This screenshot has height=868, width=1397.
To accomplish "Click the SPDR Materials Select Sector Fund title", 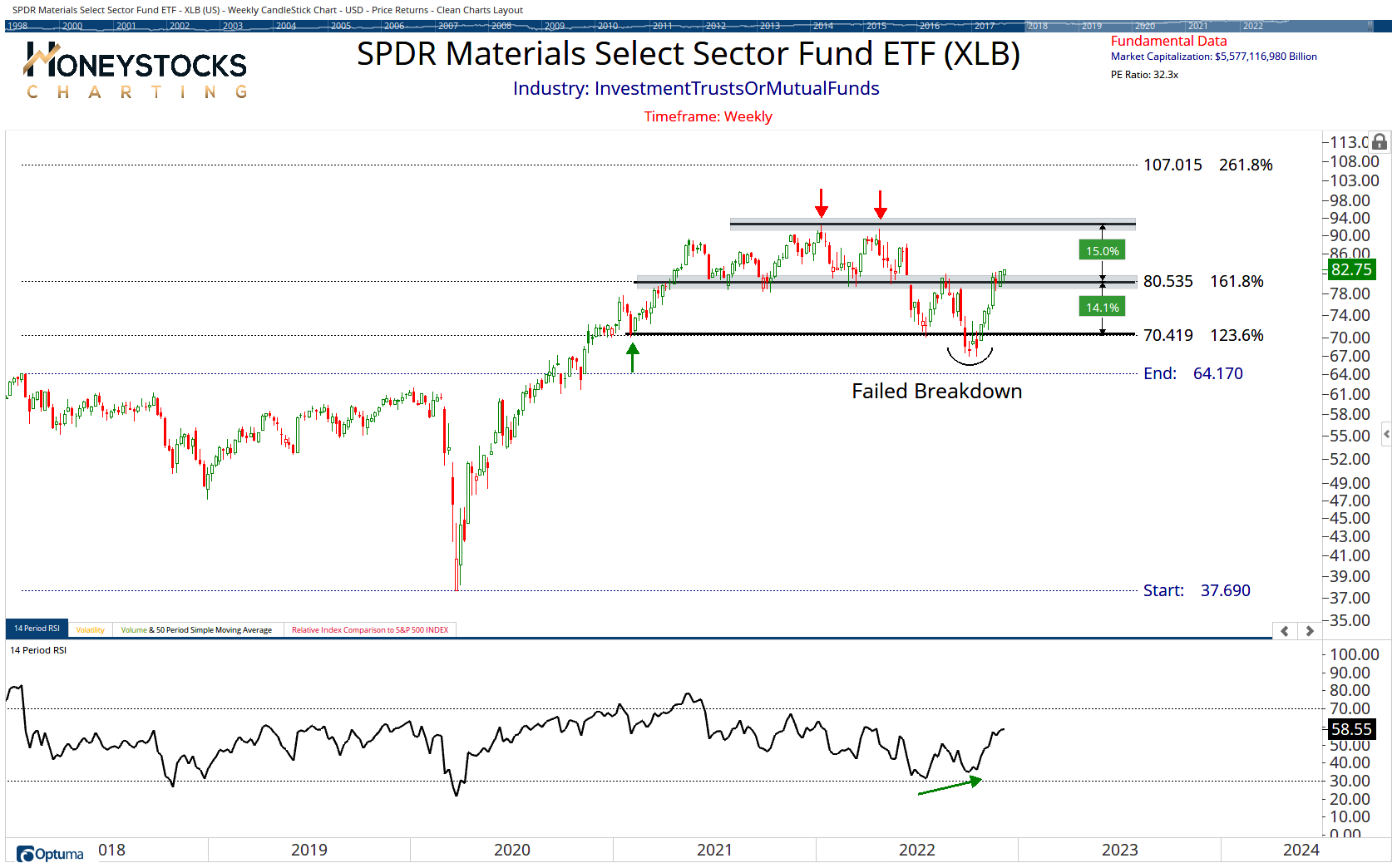I will tap(689, 53).
